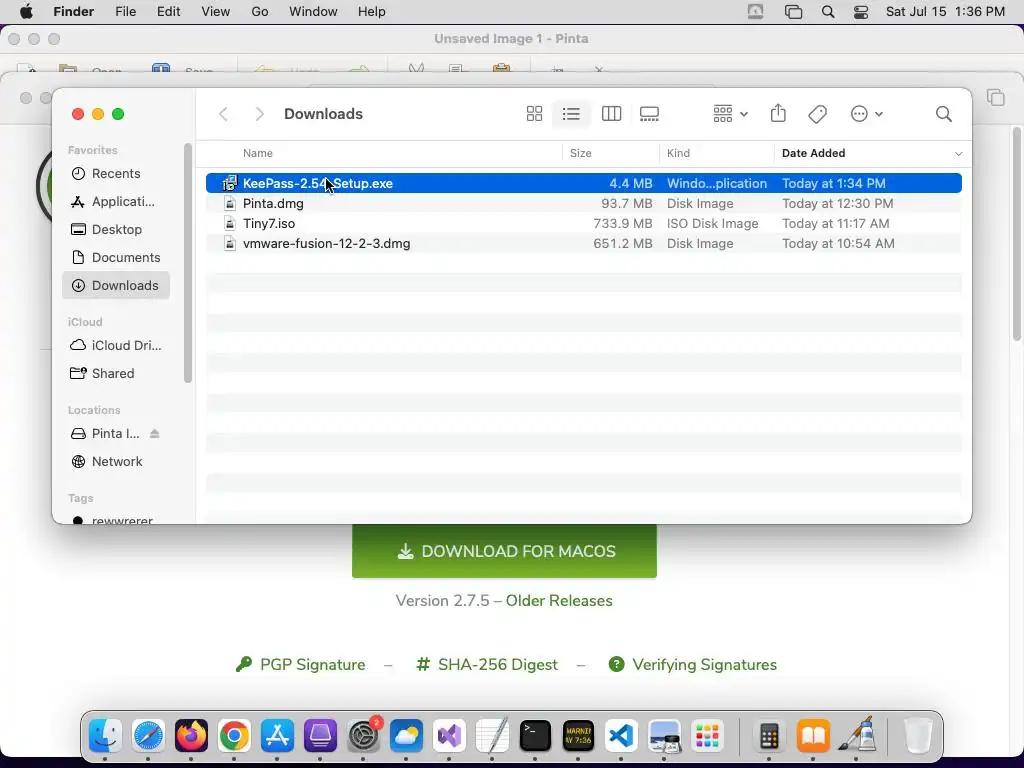Image resolution: width=1024 pixels, height=768 pixels.
Task: Click the Pinta.dmg disk image file icon
Action: pyautogui.click(x=229, y=203)
